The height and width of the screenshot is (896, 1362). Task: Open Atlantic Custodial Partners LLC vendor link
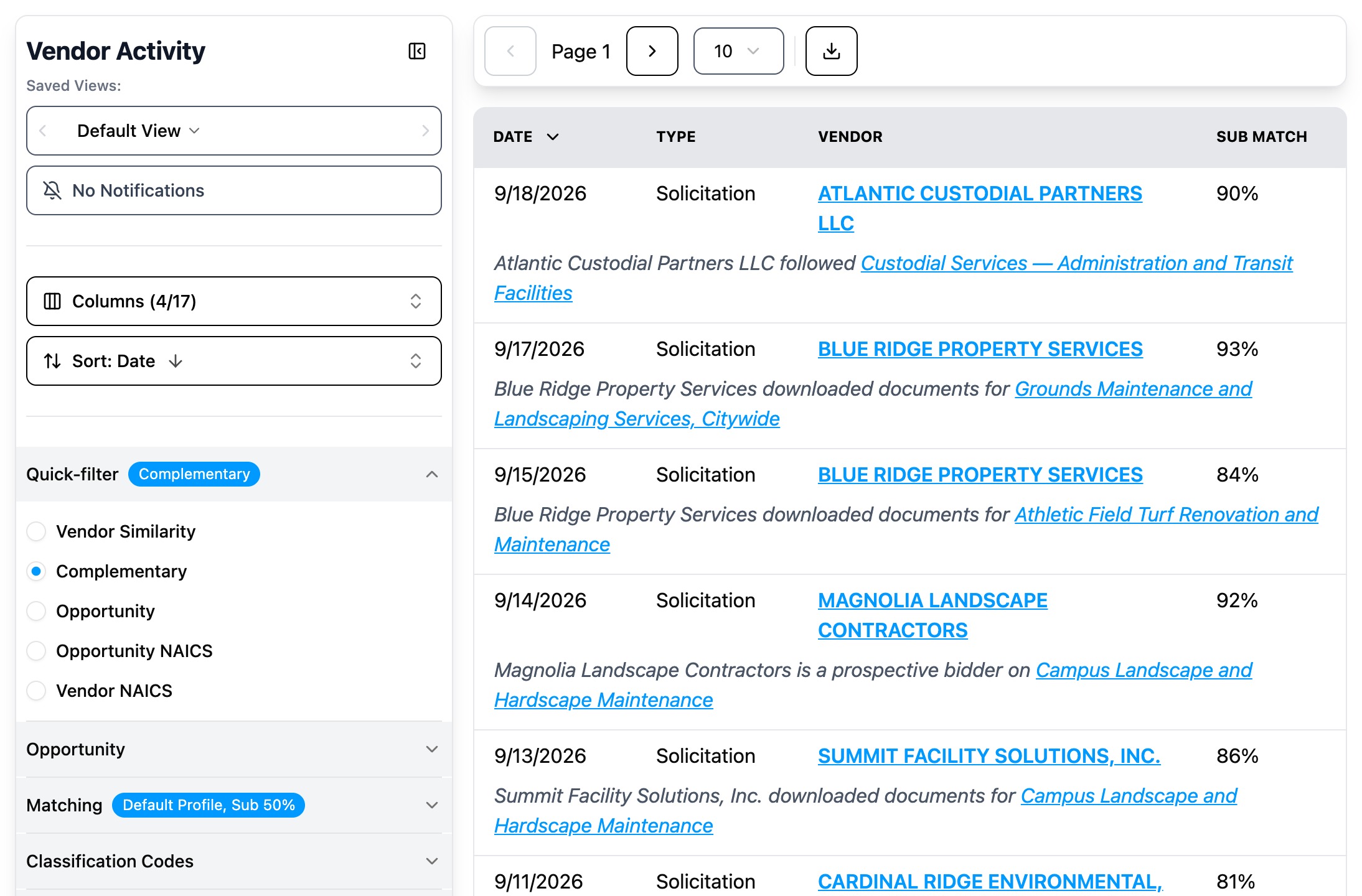(980, 208)
